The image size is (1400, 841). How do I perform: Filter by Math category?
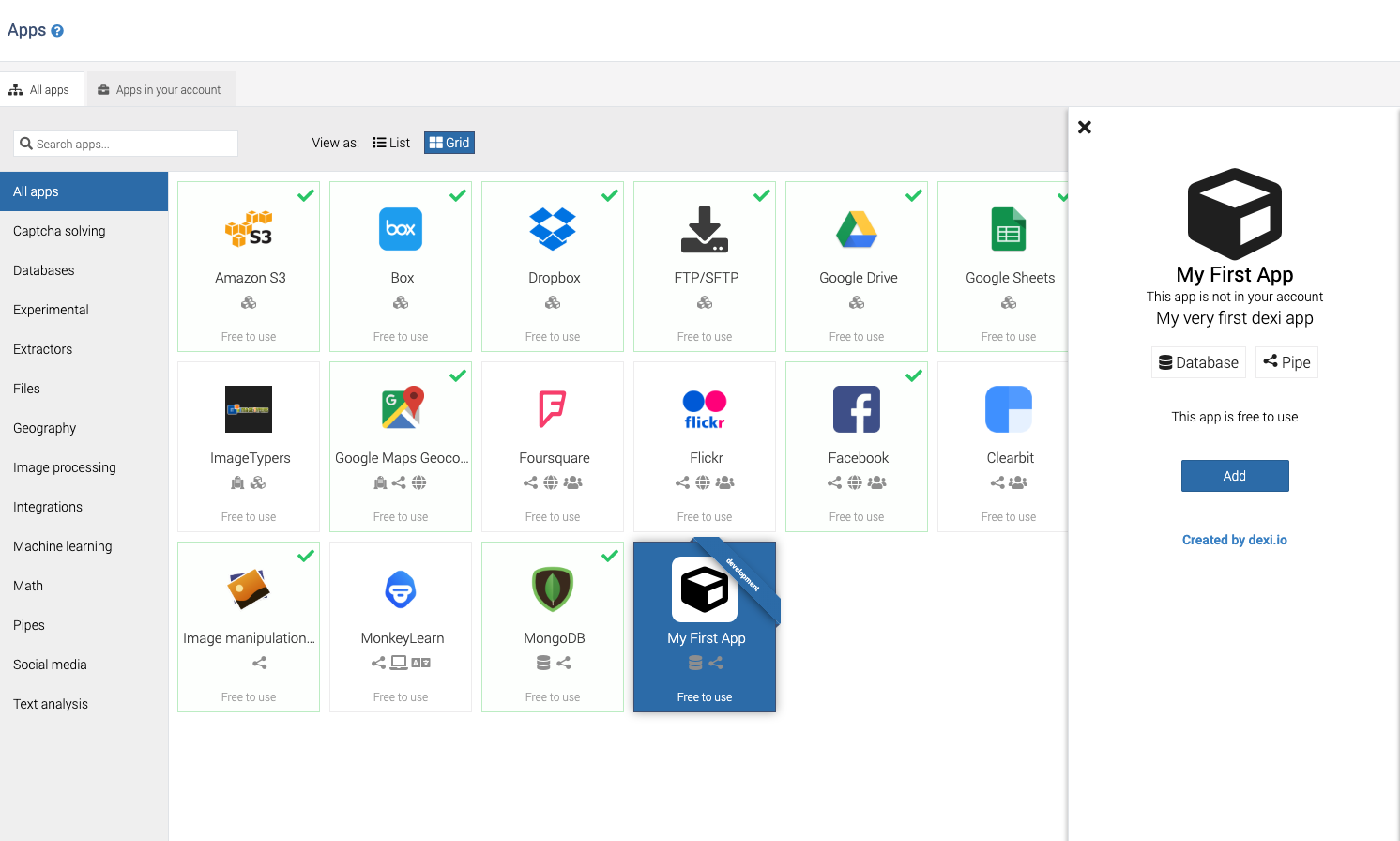84,586
